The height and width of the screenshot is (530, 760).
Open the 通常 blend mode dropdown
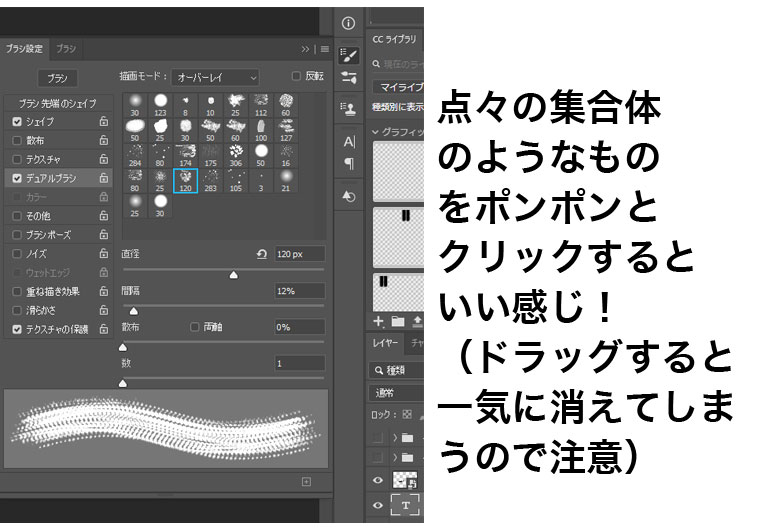click(396, 393)
